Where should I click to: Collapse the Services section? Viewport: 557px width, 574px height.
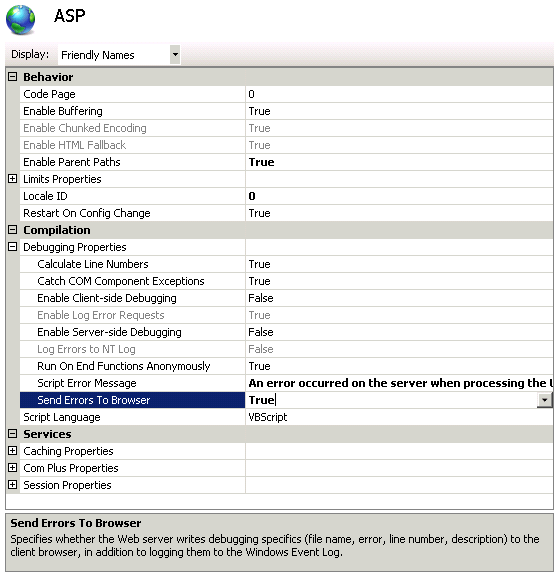[x=12, y=434]
